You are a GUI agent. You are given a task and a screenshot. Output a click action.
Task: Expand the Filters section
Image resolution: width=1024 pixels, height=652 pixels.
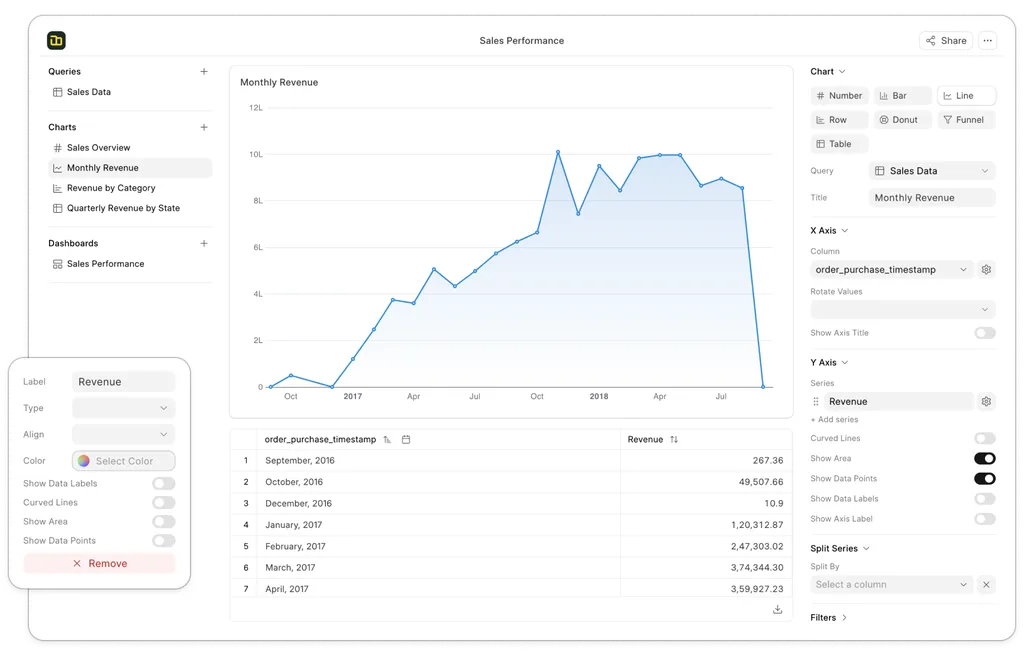pos(829,618)
